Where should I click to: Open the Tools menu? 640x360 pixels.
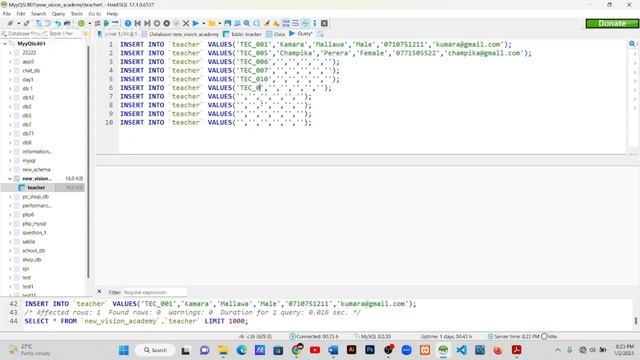pos(77,14)
